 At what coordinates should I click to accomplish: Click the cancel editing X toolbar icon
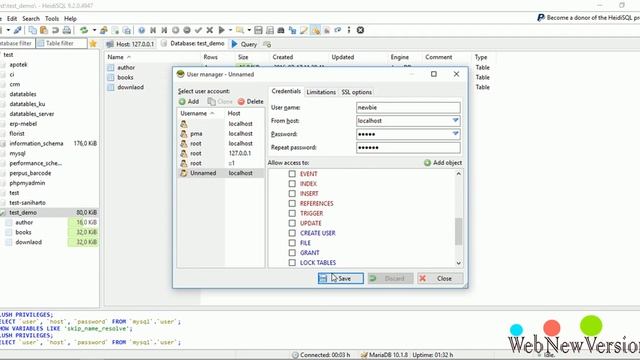click(x=209, y=30)
